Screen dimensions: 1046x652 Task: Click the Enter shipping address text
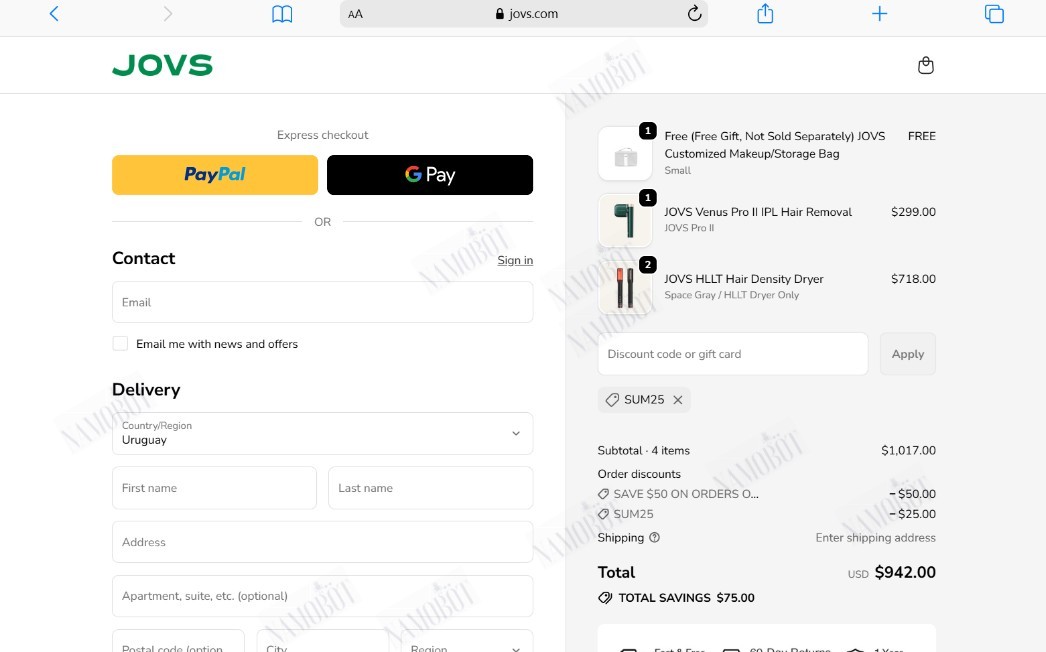875,537
